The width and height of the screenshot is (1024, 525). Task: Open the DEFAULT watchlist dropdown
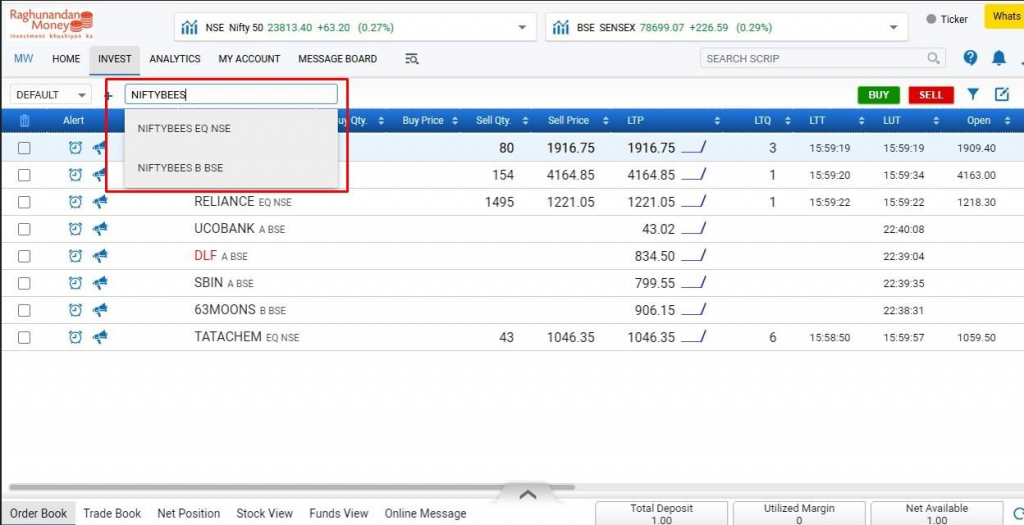coord(50,95)
